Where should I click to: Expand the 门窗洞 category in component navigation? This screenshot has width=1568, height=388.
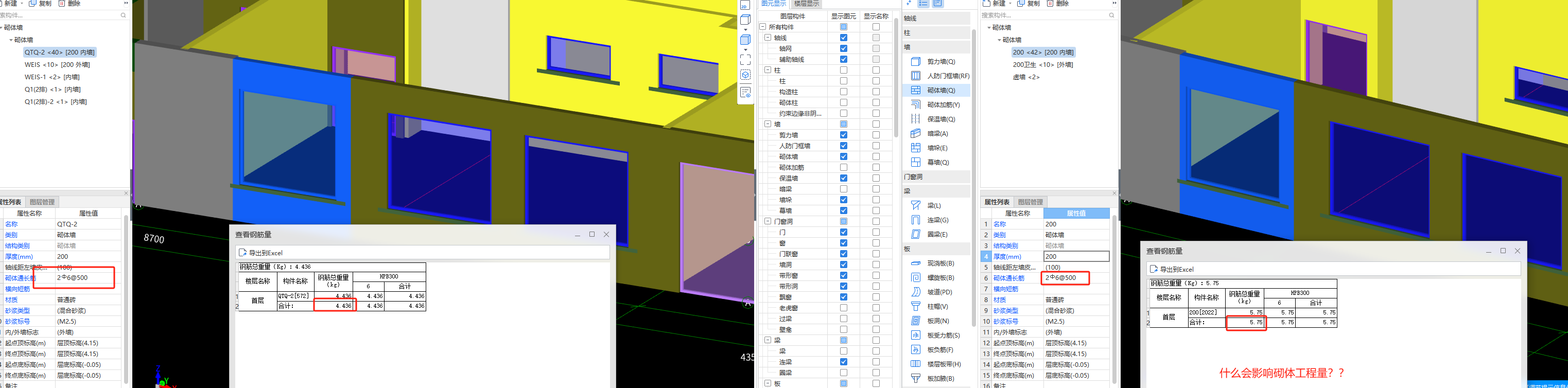[936, 177]
